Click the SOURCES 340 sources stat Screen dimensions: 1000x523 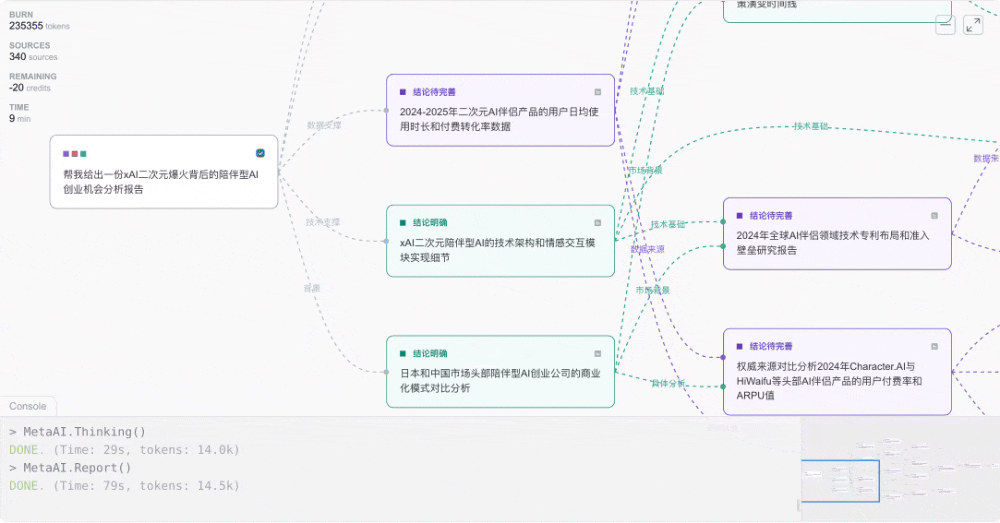(33, 51)
